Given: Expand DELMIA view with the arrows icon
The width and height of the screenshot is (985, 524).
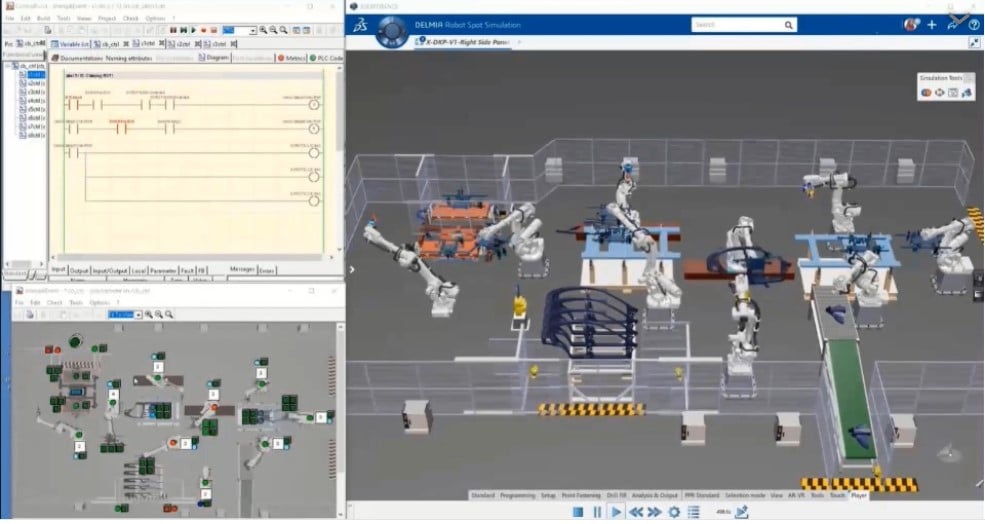Looking at the screenshot, I should [x=974, y=43].
